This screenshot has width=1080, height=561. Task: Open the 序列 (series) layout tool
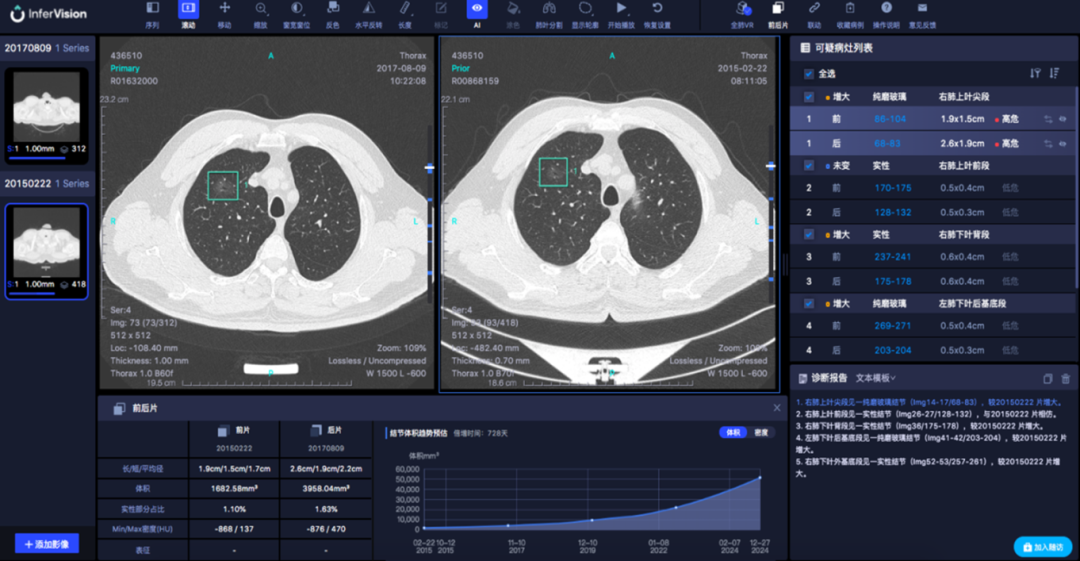152,14
